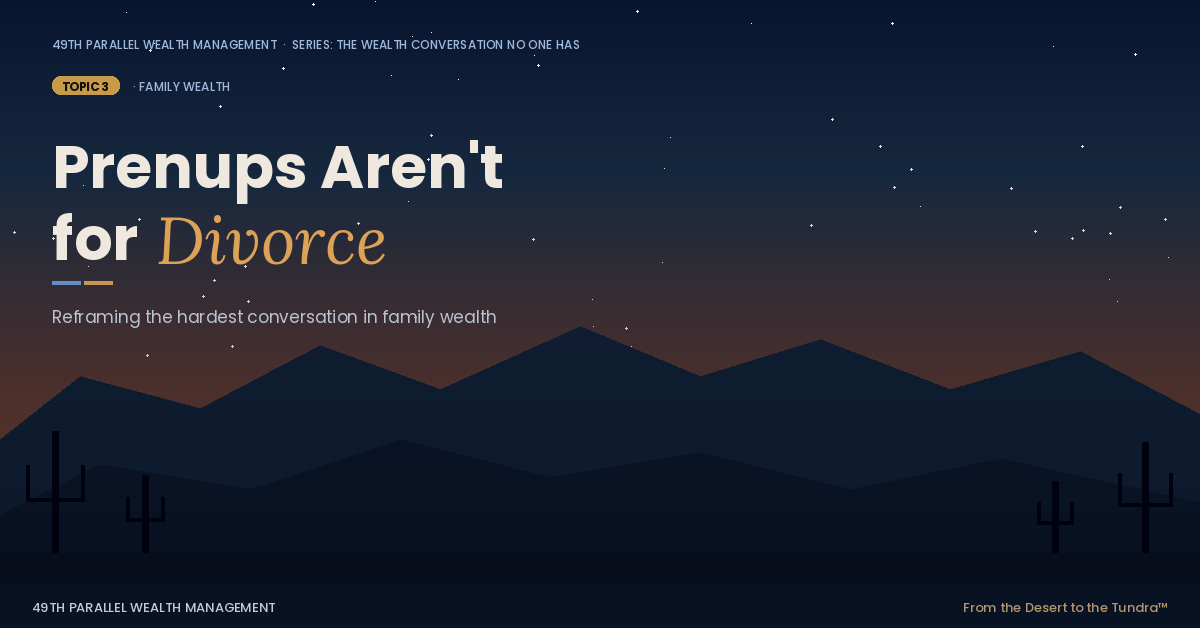Viewport: 1200px width, 628px height.
Task: Click the small cactus on the right side
Action: [x=1055, y=515]
